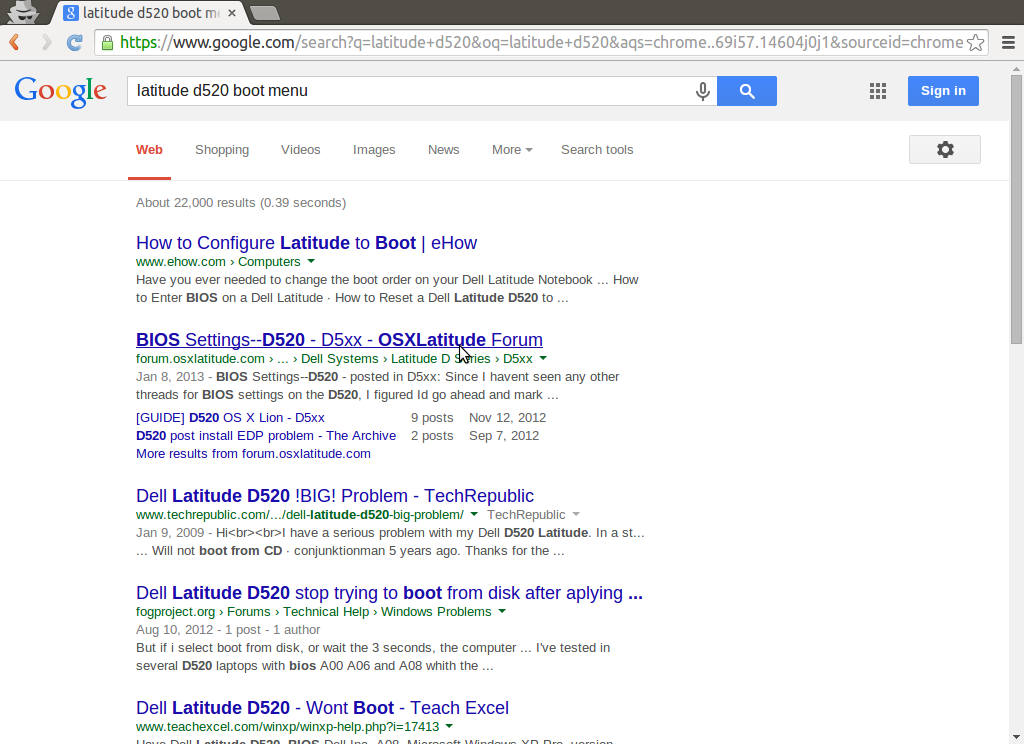This screenshot has width=1024, height=744.
Task: Select the News search category
Action: coord(443,149)
